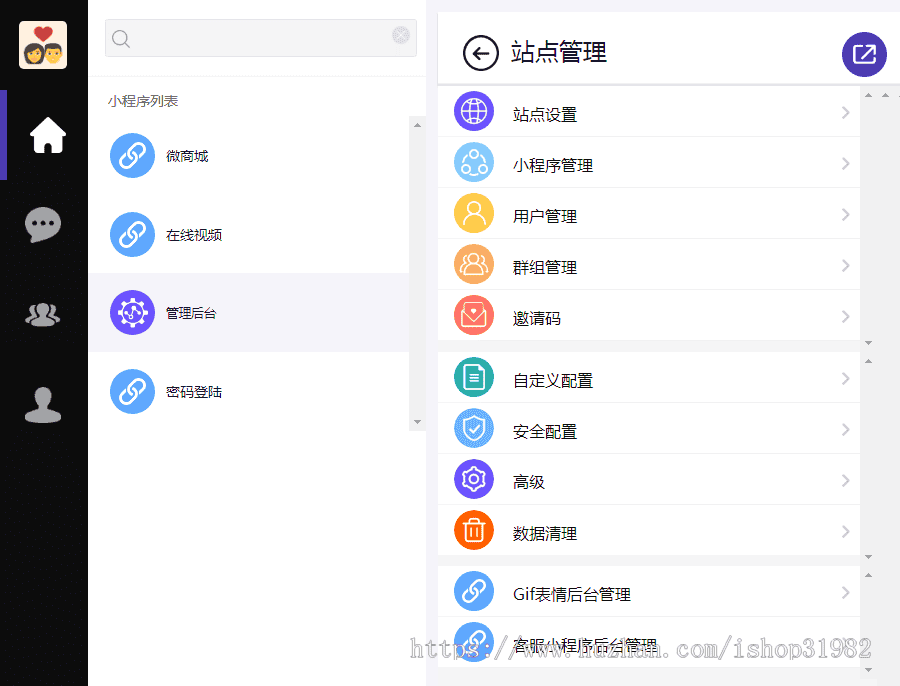Expand the 小程序管理 chevron
The height and width of the screenshot is (686, 900).
845,164
